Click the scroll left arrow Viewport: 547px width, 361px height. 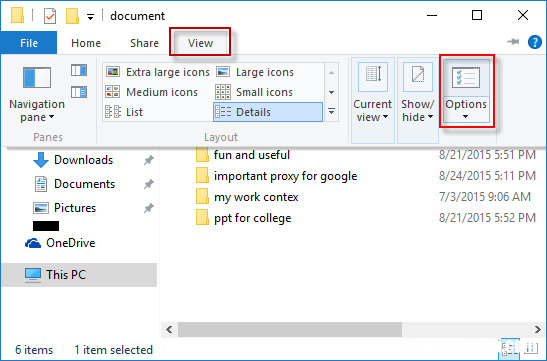tap(169, 329)
